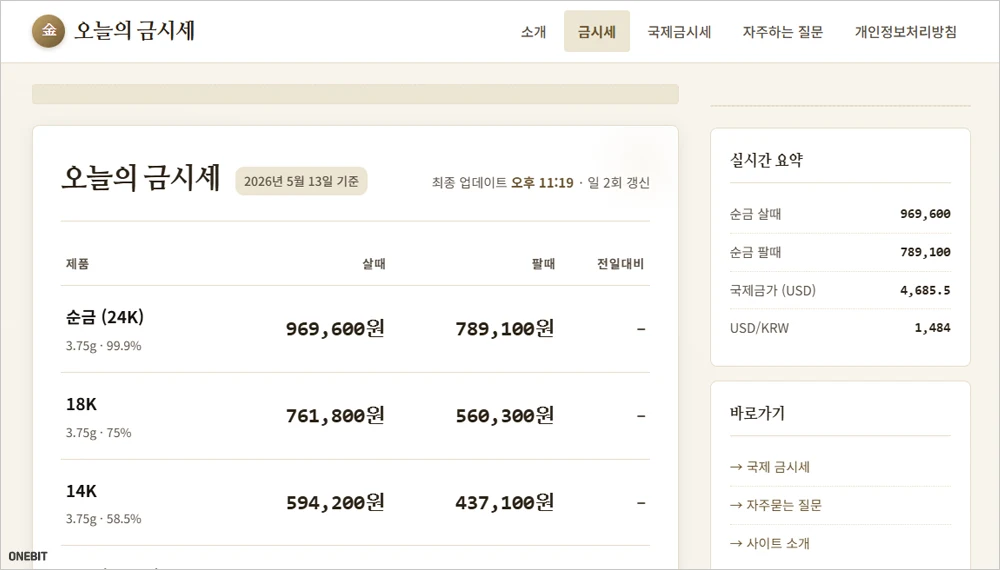
Task: Click the 제품 column header
Action: click(x=77, y=263)
